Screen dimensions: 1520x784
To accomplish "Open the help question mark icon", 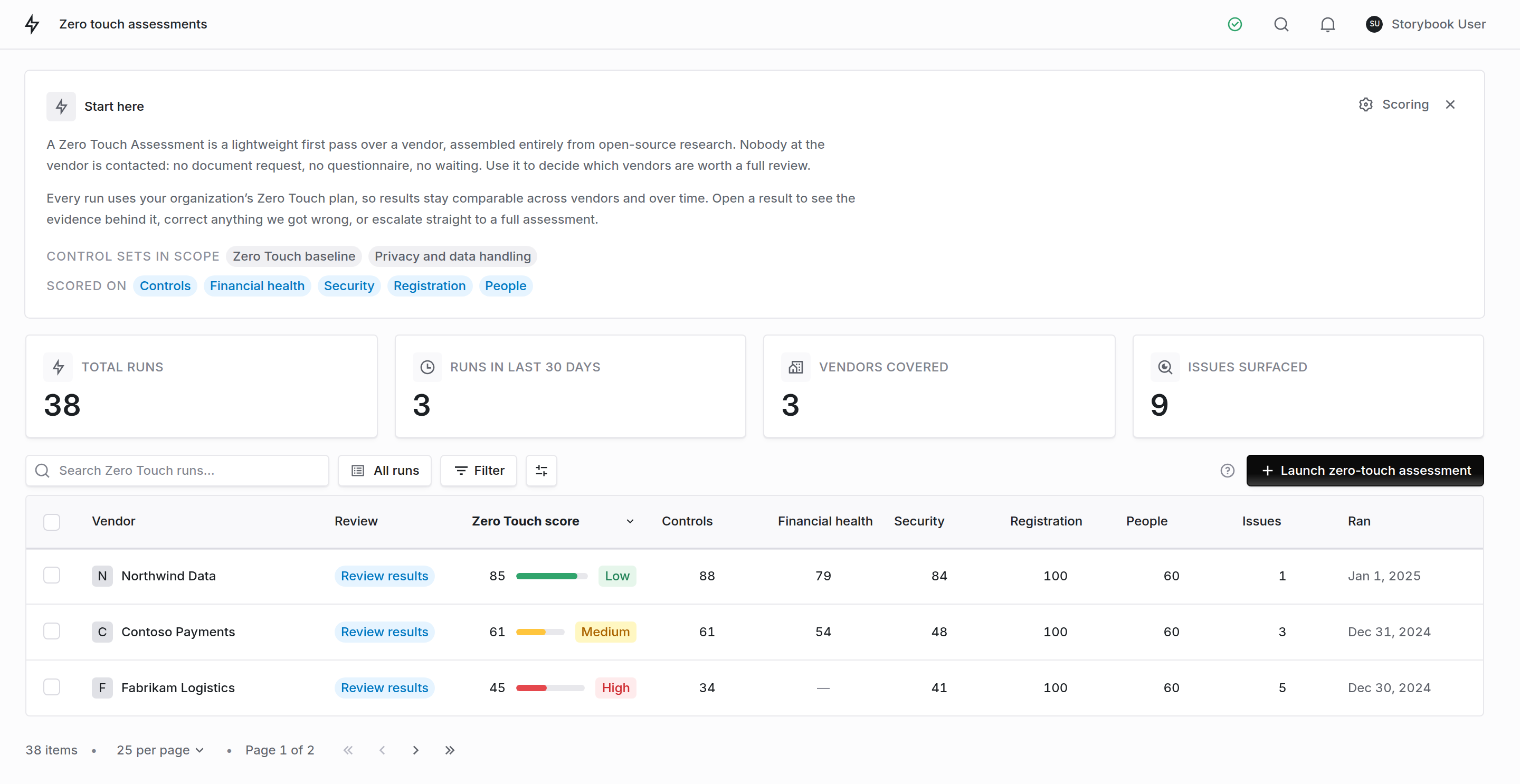I will click(1227, 470).
